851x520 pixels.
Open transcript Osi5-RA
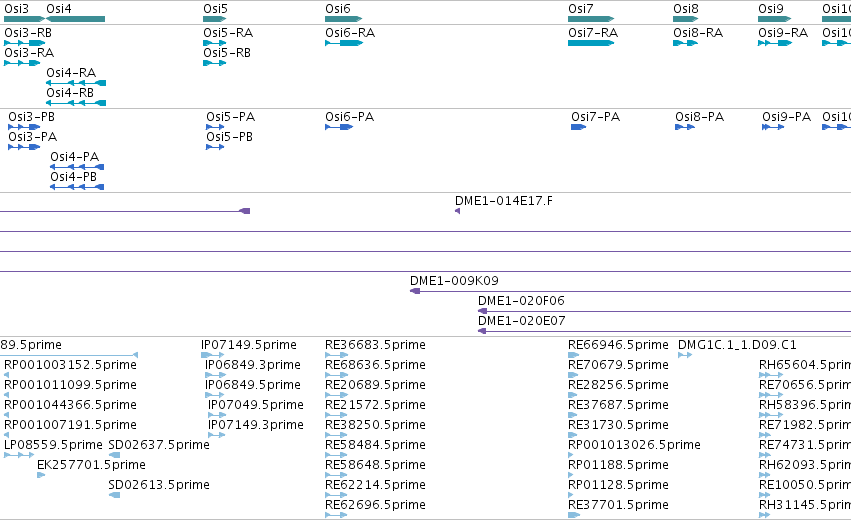214,43
